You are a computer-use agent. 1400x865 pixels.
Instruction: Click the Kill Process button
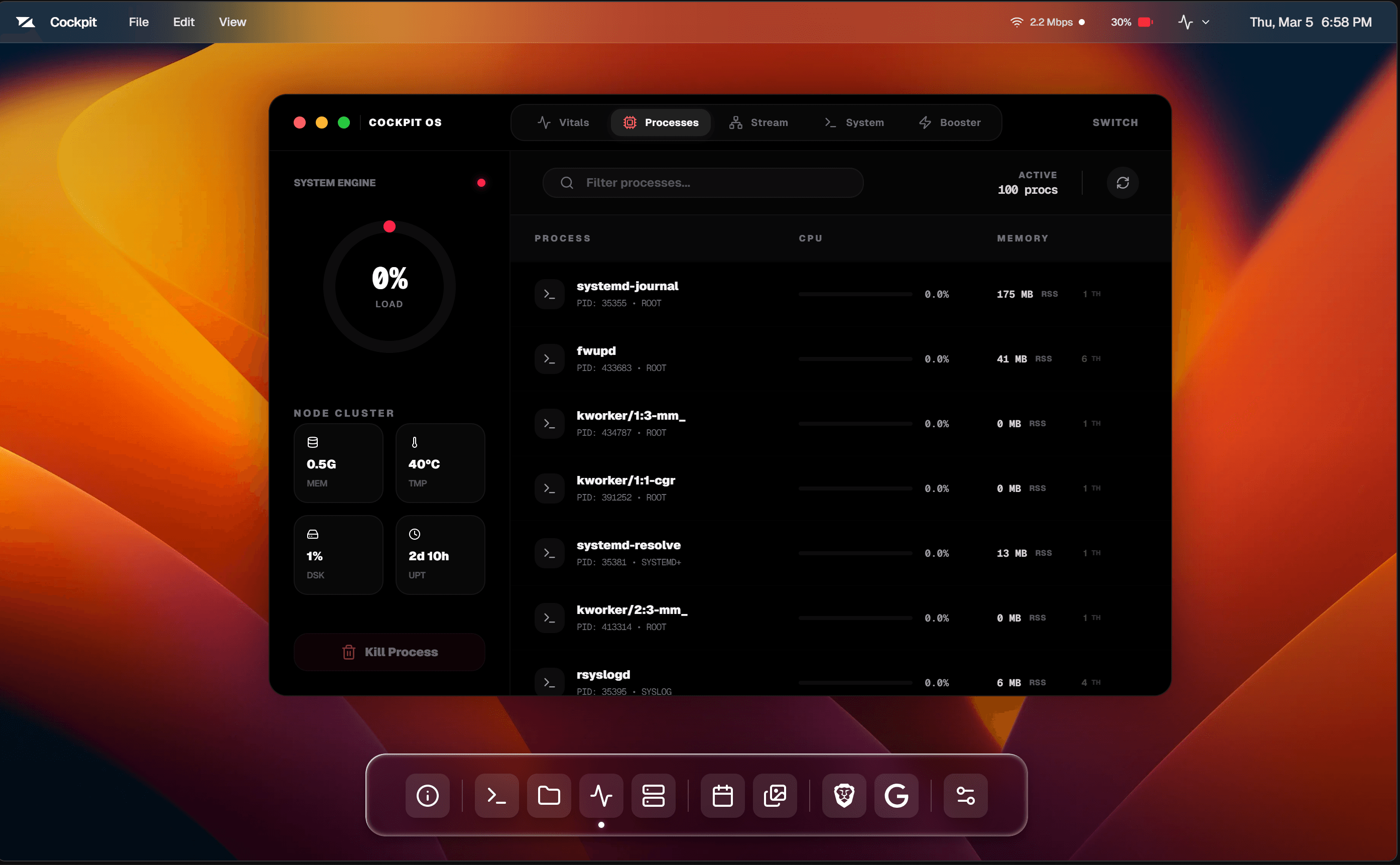389,652
